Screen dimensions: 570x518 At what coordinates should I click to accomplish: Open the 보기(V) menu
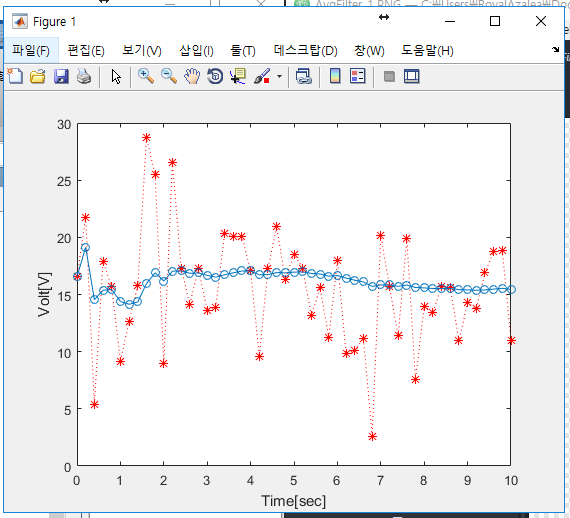tap(142, 51)
